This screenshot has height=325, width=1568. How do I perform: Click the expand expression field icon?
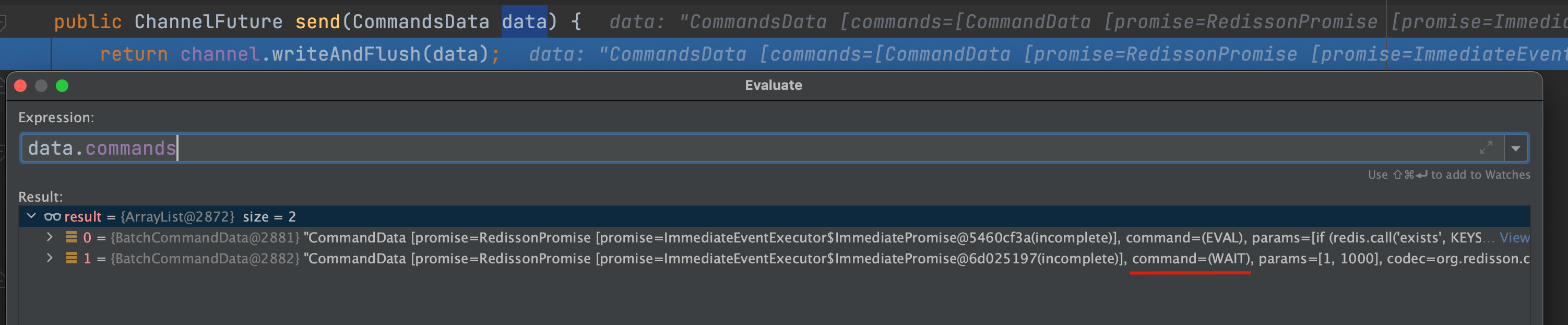[1486, 147]
